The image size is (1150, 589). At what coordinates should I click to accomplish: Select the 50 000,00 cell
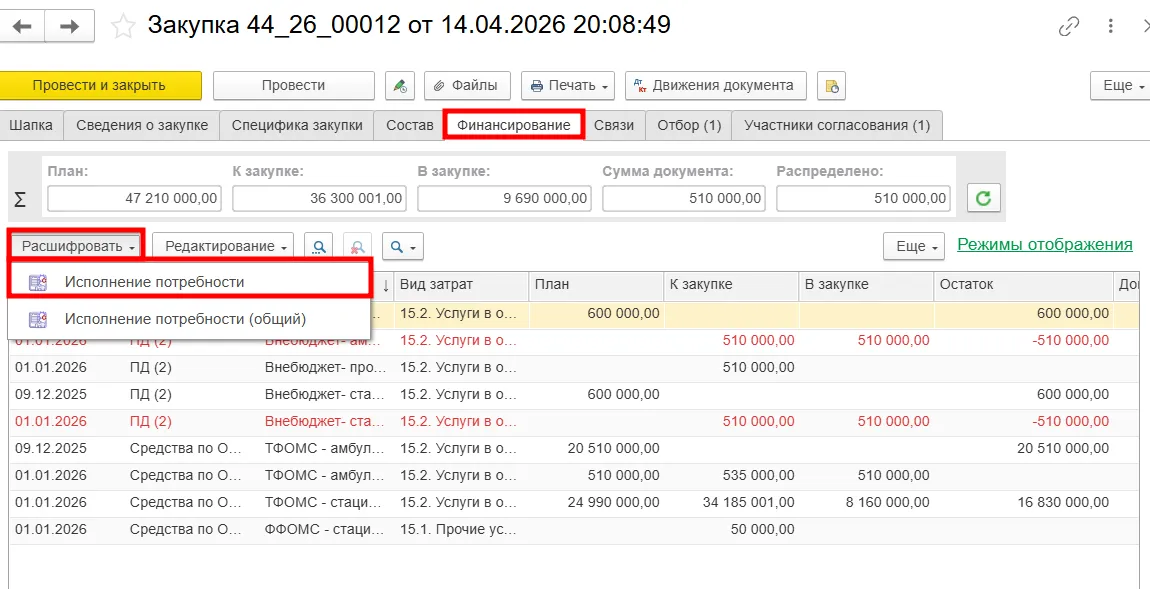click(x=730, y=530)
